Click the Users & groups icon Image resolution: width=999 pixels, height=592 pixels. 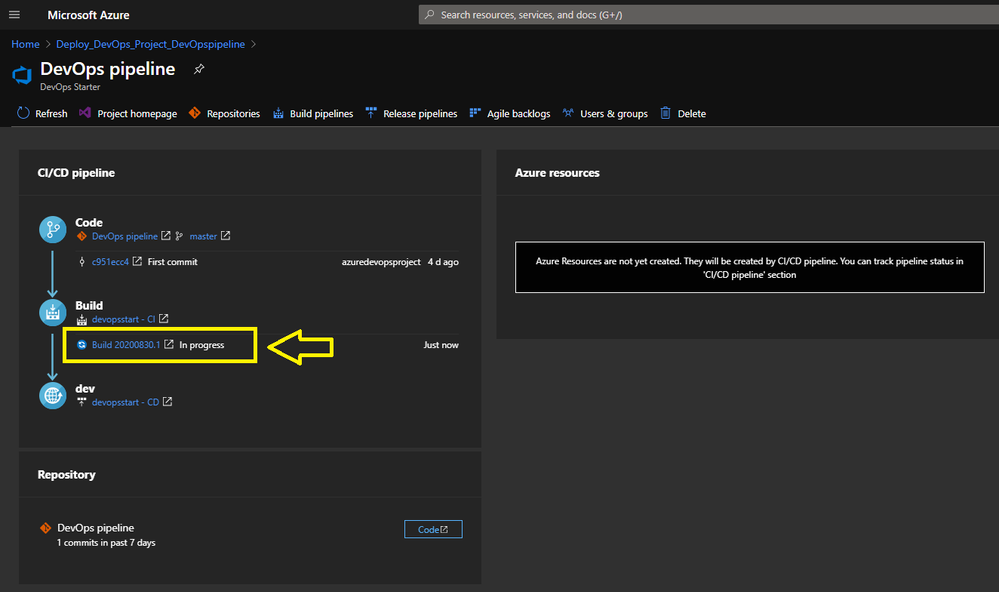(568, 113)
